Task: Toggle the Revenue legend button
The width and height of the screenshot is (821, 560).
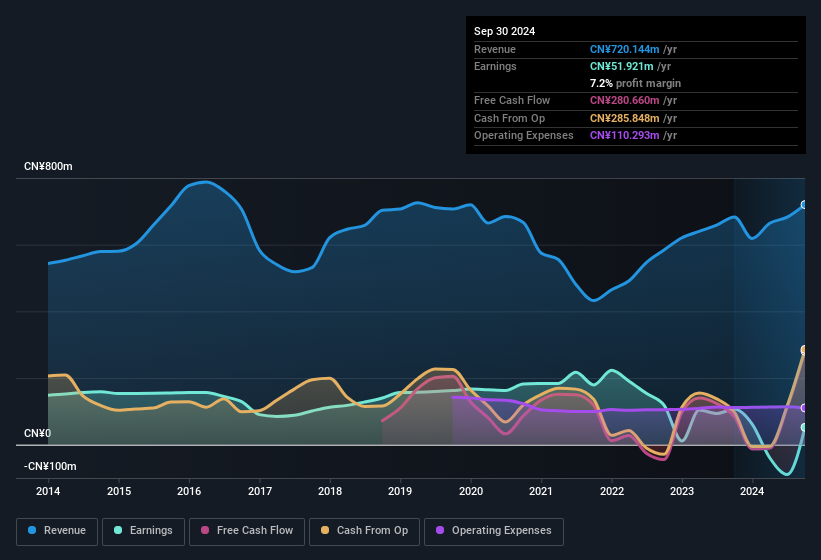Action: tap(57, 531)
